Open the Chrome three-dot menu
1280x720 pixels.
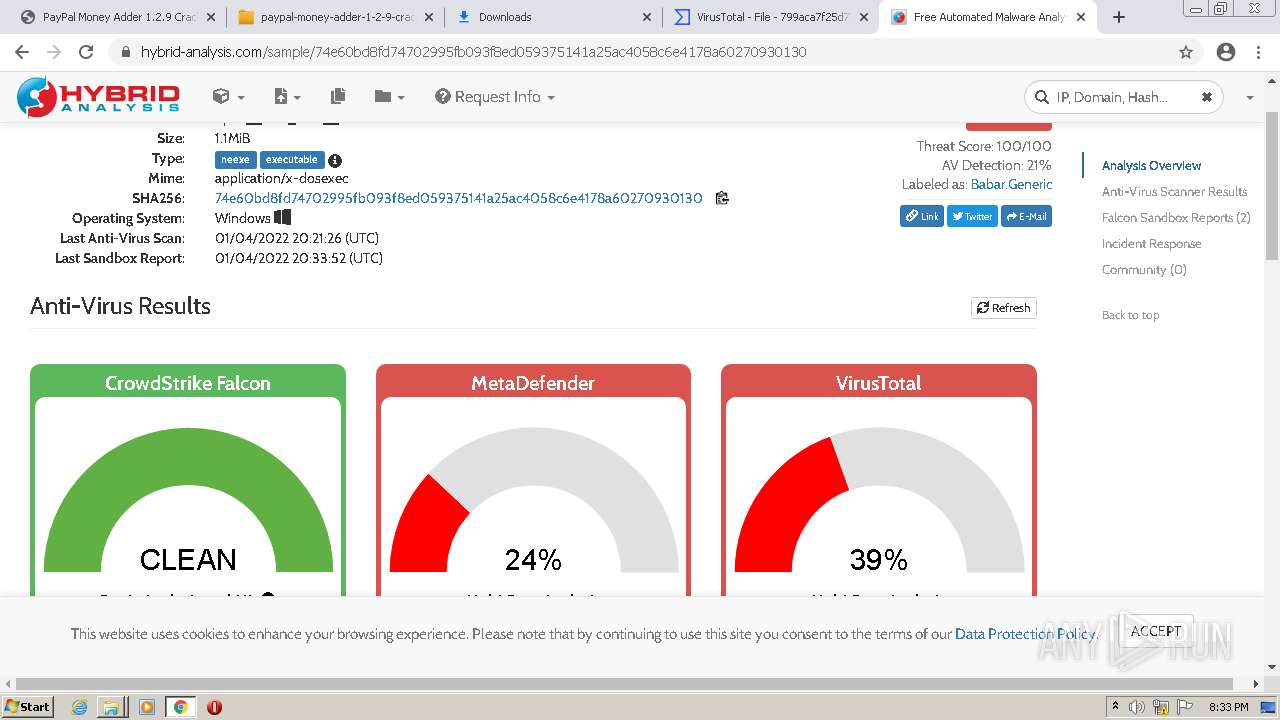(x=1258, y=52)
